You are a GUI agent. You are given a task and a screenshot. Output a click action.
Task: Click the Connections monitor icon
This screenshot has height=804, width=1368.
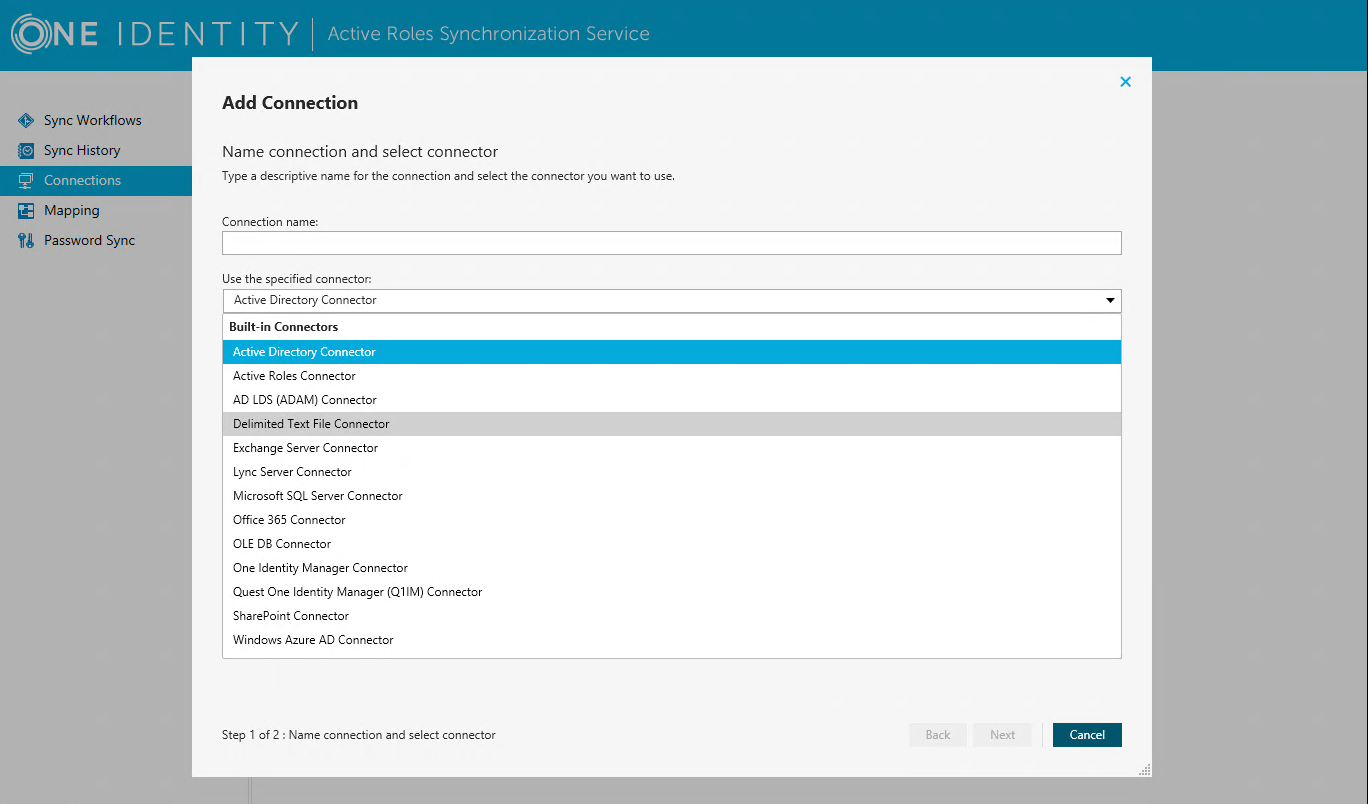point(26,180)
